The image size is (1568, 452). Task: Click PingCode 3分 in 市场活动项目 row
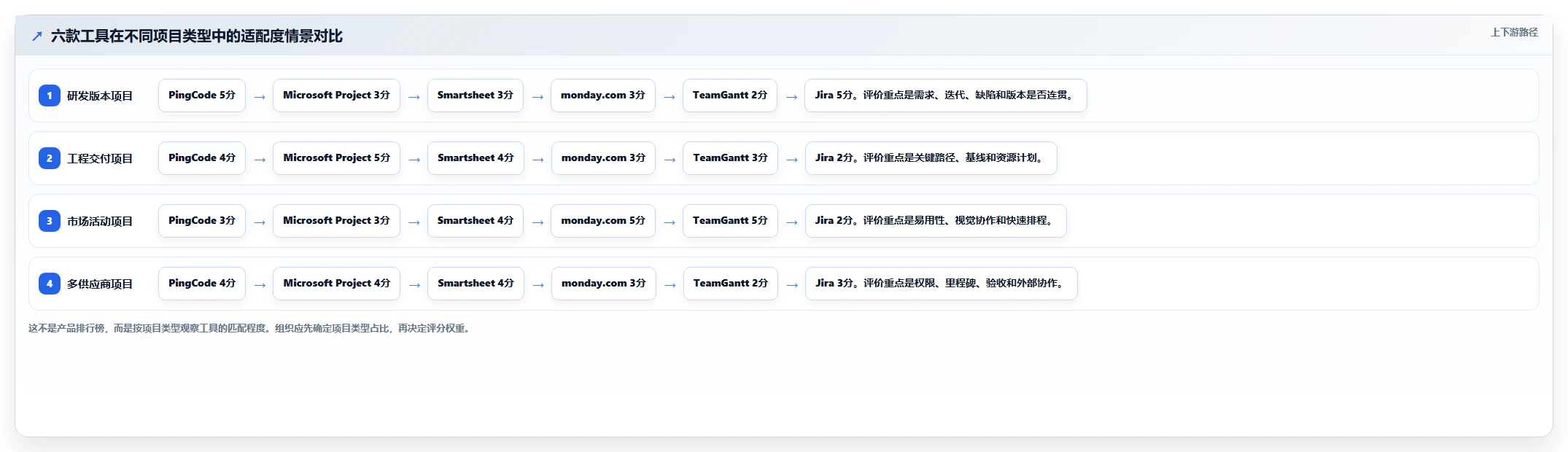pyautogui.click(x=202, y=221)
